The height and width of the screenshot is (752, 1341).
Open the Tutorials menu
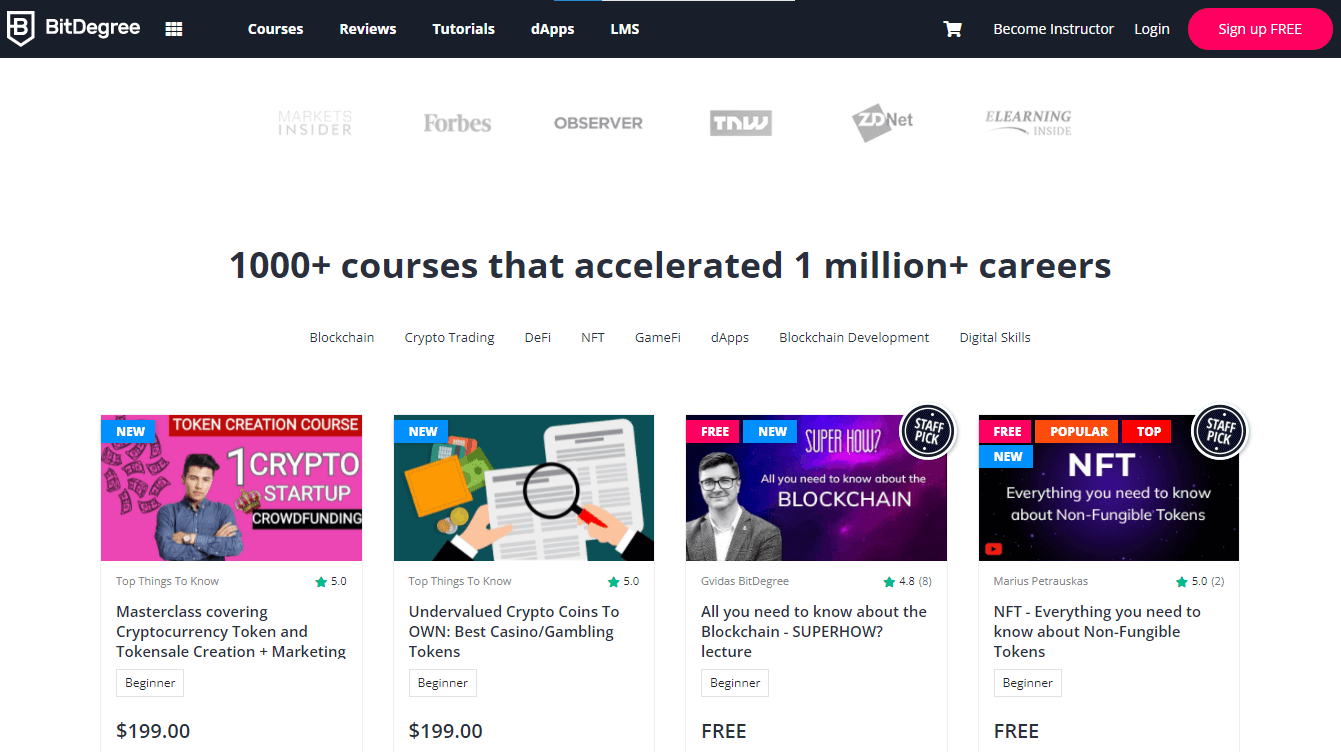[x=464, y=29]
